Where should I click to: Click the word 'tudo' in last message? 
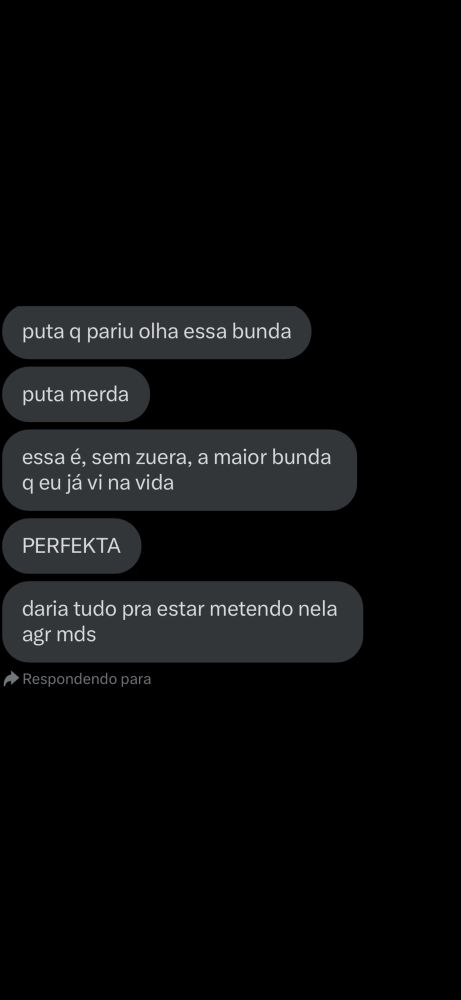[x=91, y=609]
